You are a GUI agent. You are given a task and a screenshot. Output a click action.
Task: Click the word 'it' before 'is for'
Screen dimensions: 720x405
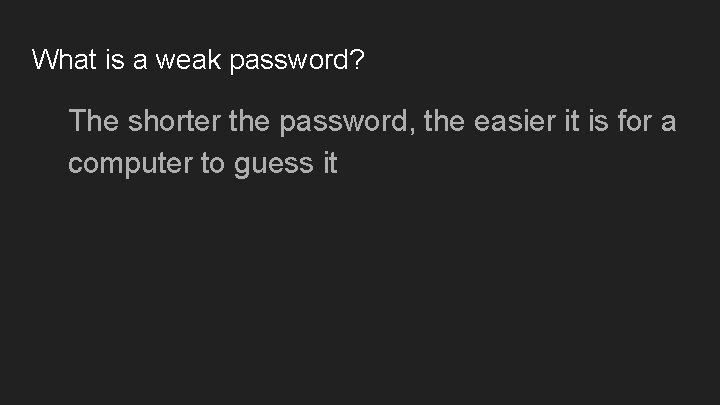click(x=572, y=120)
